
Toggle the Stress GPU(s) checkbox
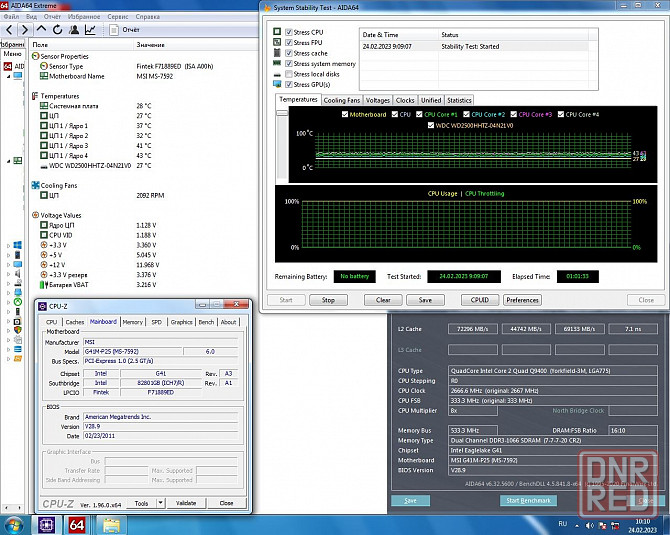tap(289, 84)
